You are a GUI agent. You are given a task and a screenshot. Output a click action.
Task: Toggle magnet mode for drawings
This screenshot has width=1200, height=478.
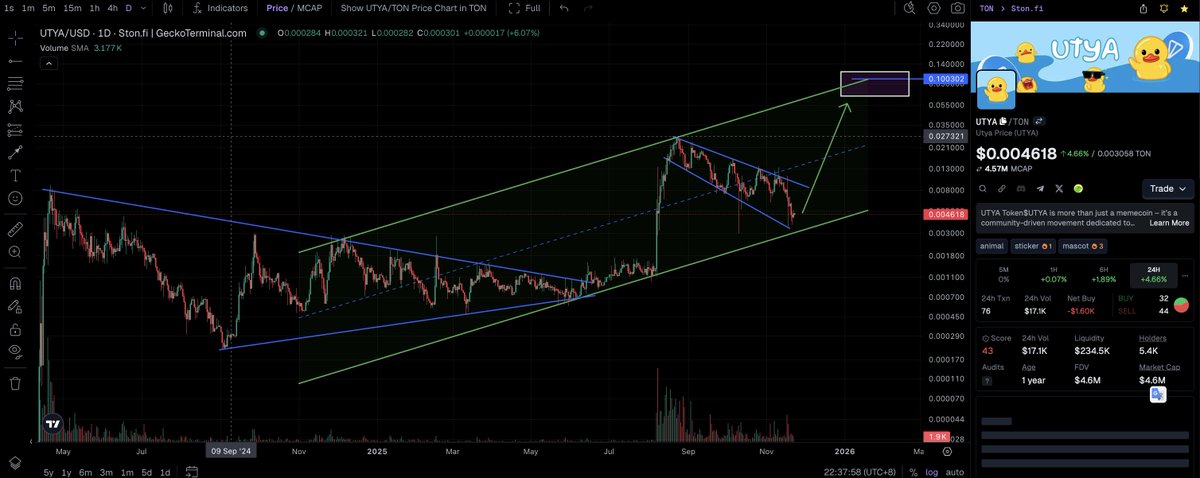click(x=15, y=282)
